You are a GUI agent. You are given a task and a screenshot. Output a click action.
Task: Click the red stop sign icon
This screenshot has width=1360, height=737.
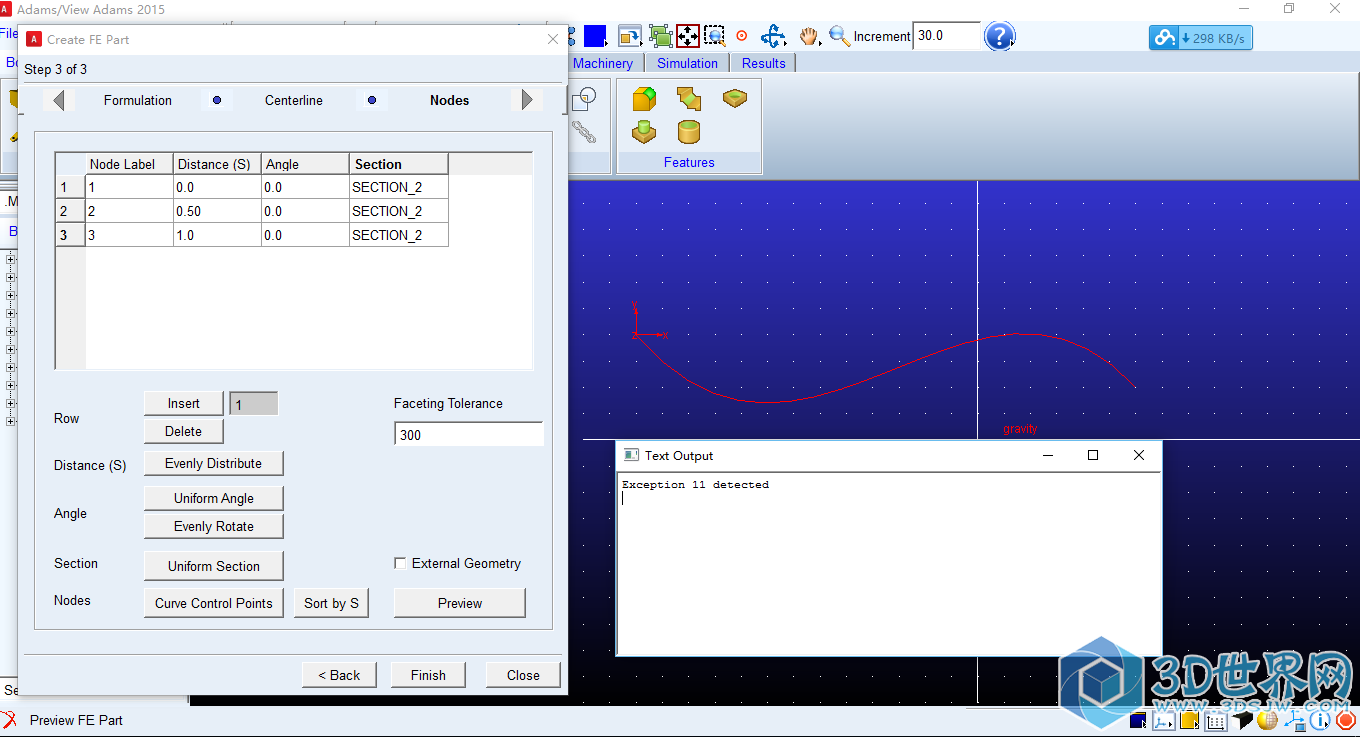(1346, 720)
